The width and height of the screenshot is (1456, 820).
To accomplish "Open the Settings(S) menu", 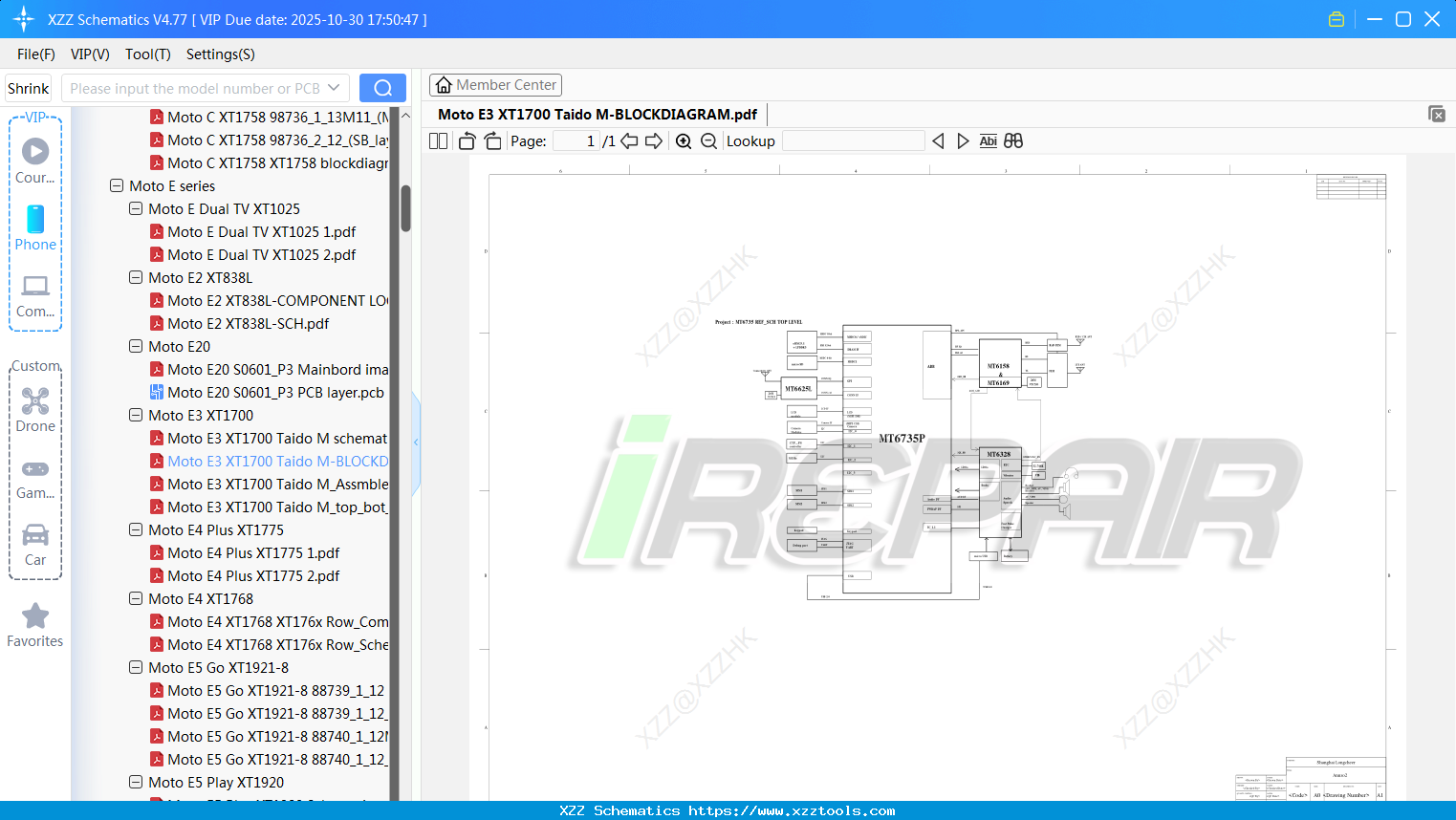I will [220, 54].
